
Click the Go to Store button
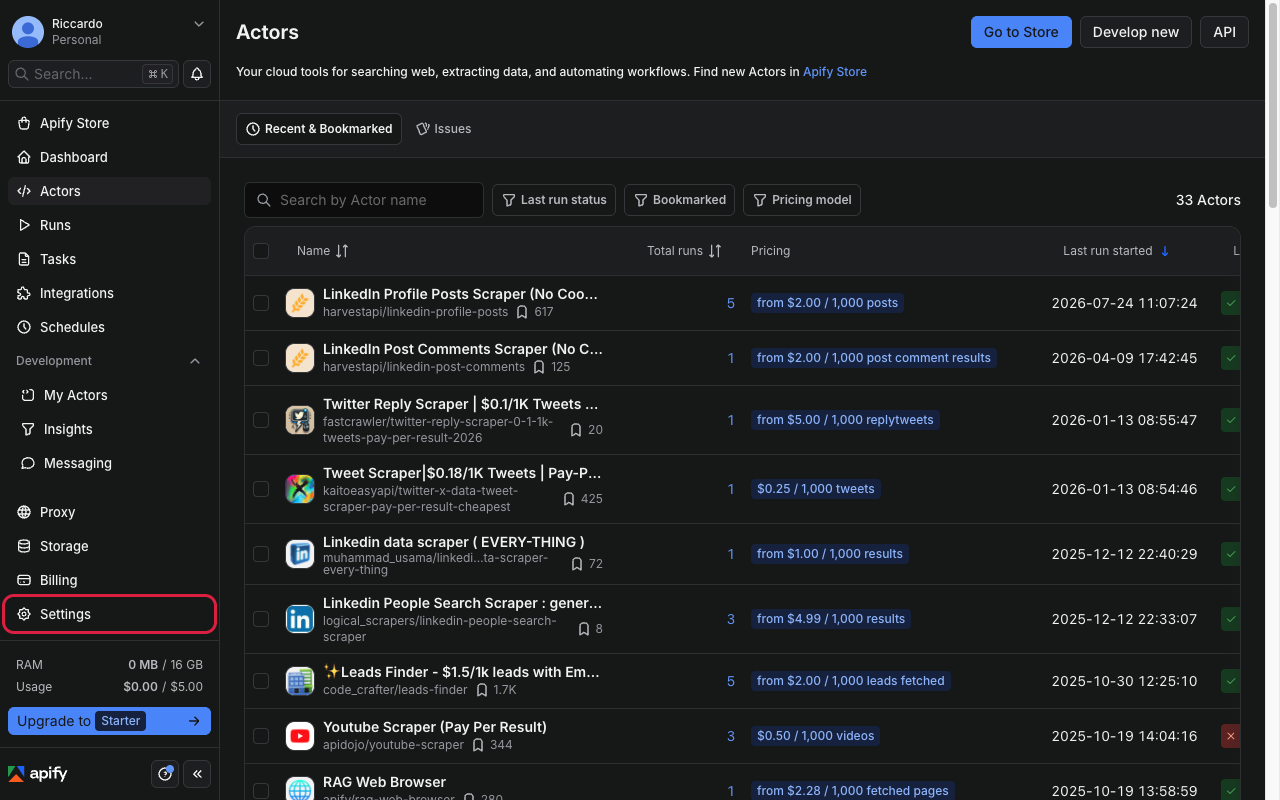coord(1021,32)
